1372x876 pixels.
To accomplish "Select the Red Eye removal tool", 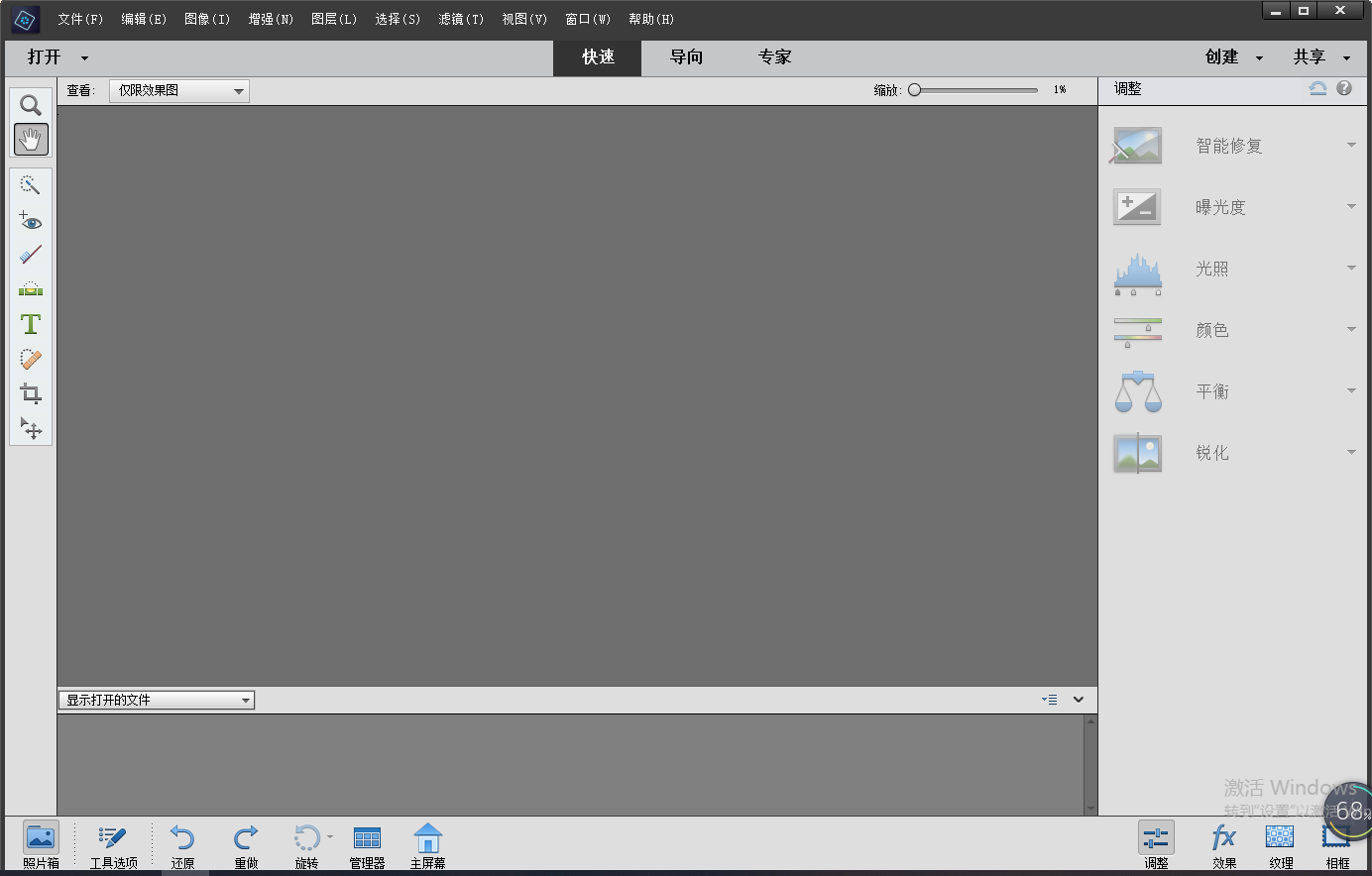I will tap(31, 220).
